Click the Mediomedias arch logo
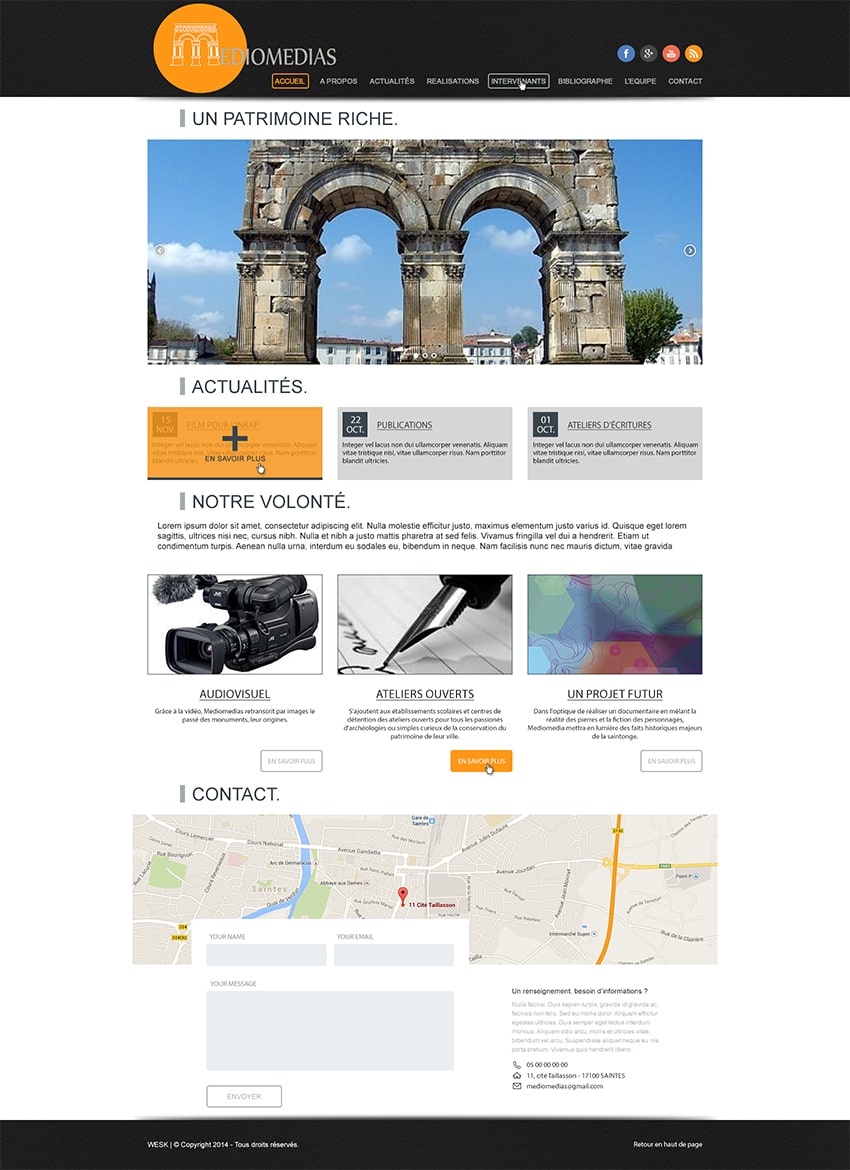This screenshot has width=850, height=1170. pos(200,50)
